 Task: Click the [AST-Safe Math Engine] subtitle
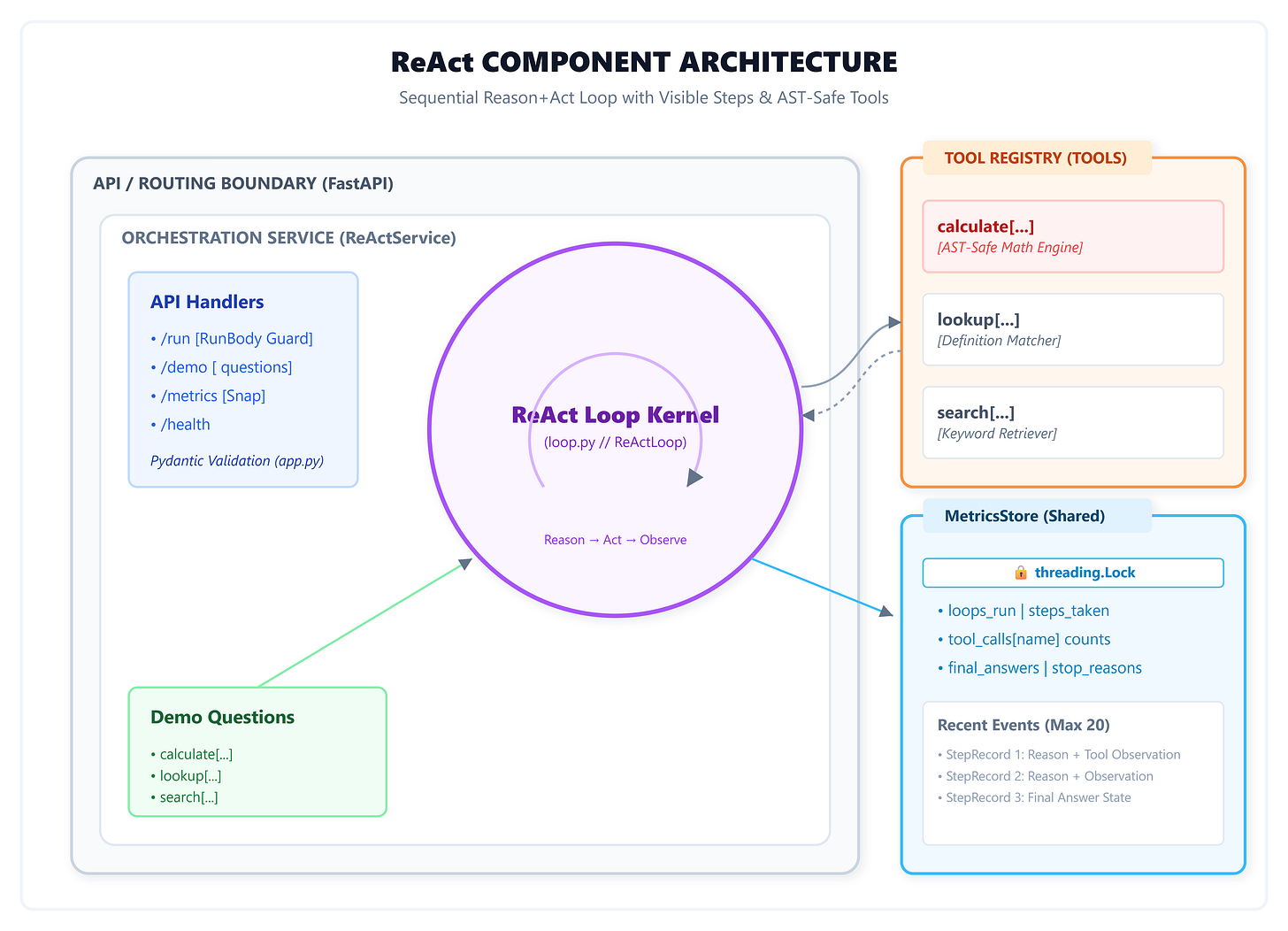[1010, 248]
